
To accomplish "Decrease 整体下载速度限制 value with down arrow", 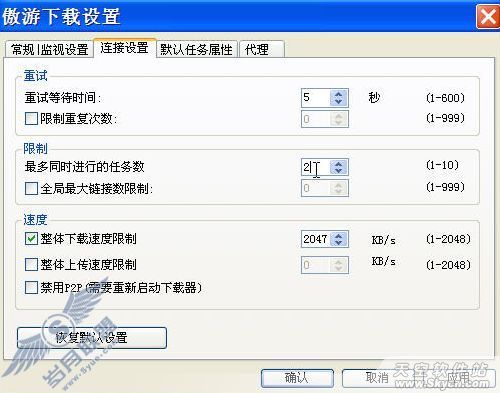I will tap(339, 243).
